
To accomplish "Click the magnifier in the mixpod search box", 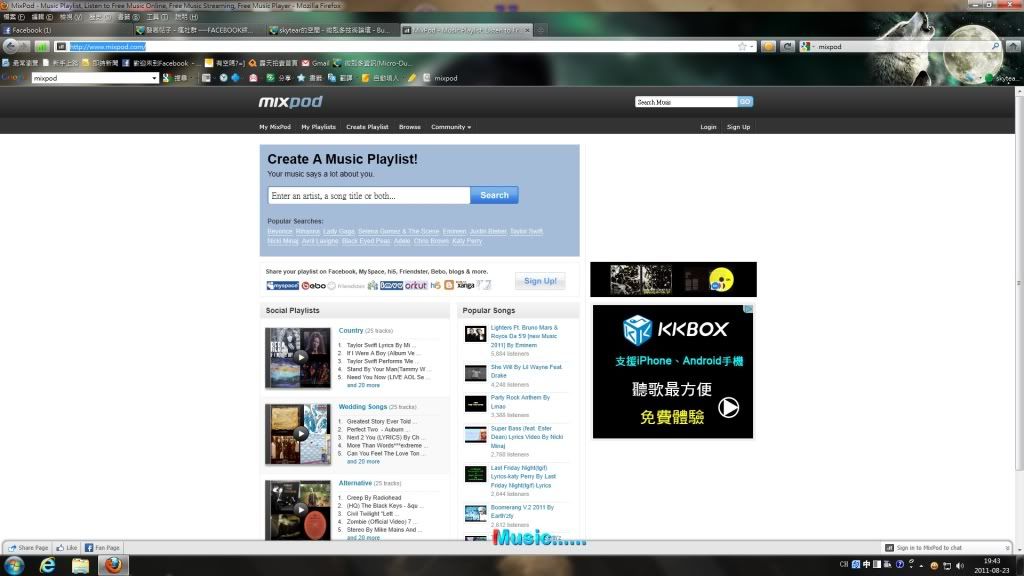I will (995, 46).
